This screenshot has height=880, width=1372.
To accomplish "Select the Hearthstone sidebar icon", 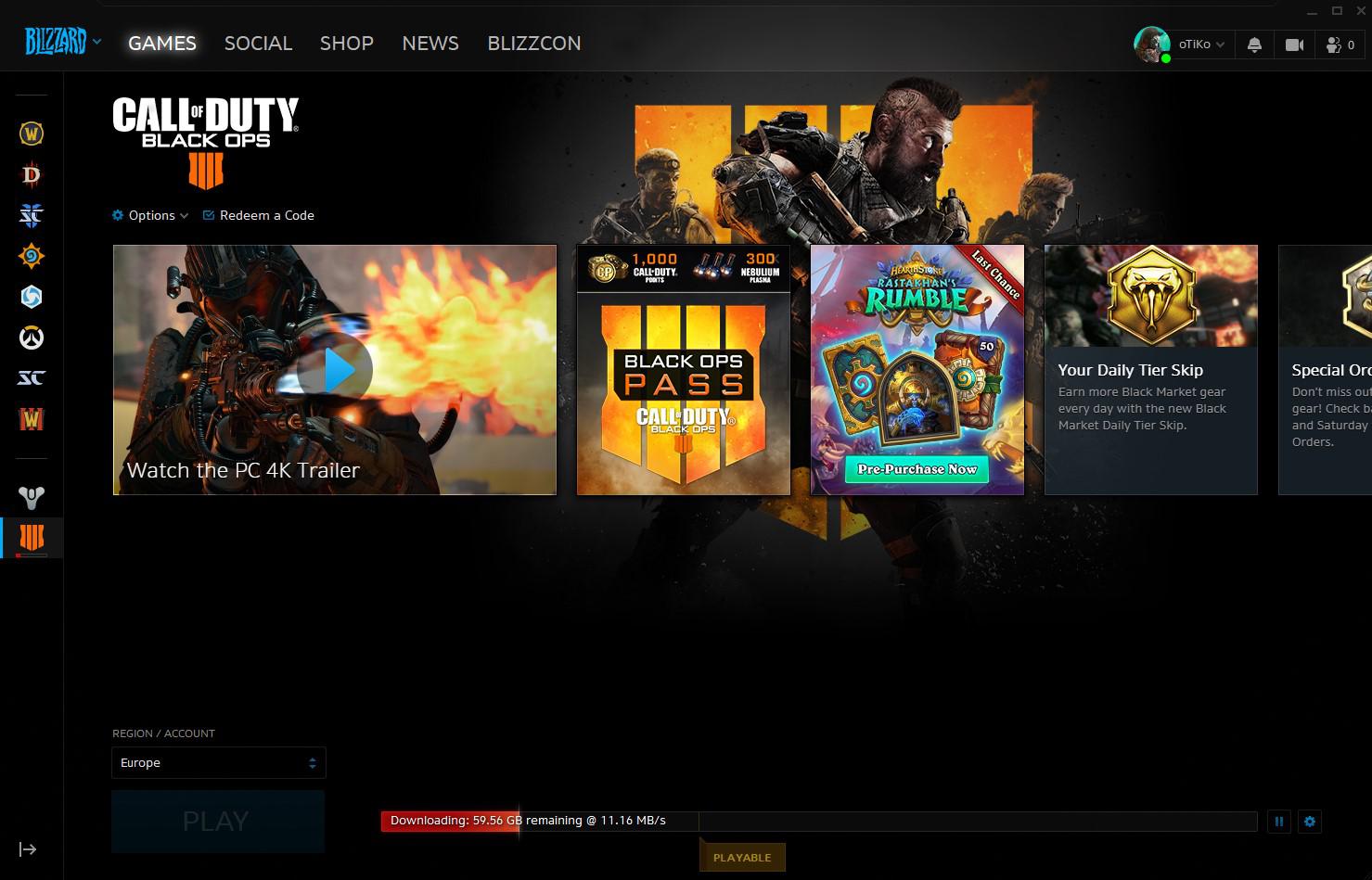I will coord(32,256).
